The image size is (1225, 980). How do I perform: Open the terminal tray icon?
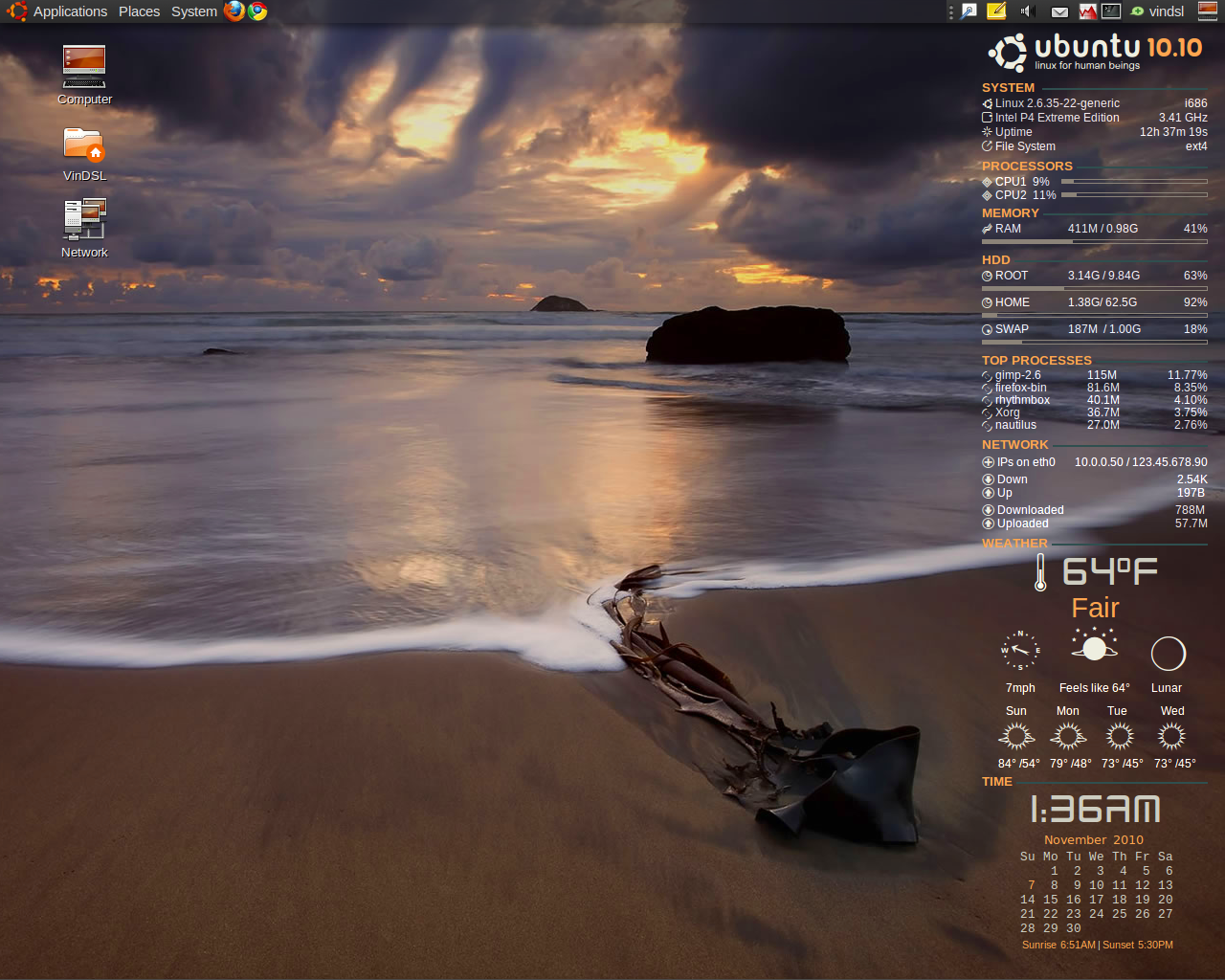(1110, 11)
